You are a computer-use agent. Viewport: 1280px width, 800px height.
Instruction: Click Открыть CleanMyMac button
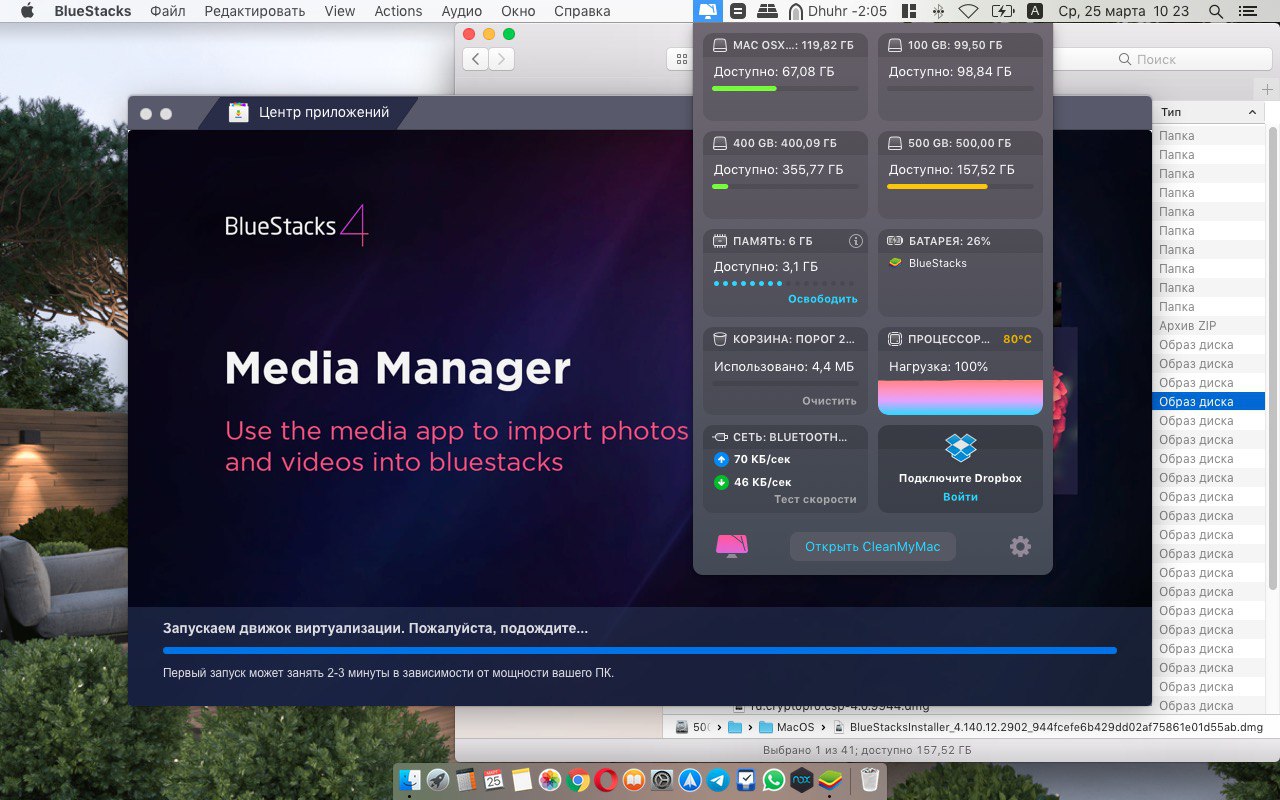coord(872,547)
